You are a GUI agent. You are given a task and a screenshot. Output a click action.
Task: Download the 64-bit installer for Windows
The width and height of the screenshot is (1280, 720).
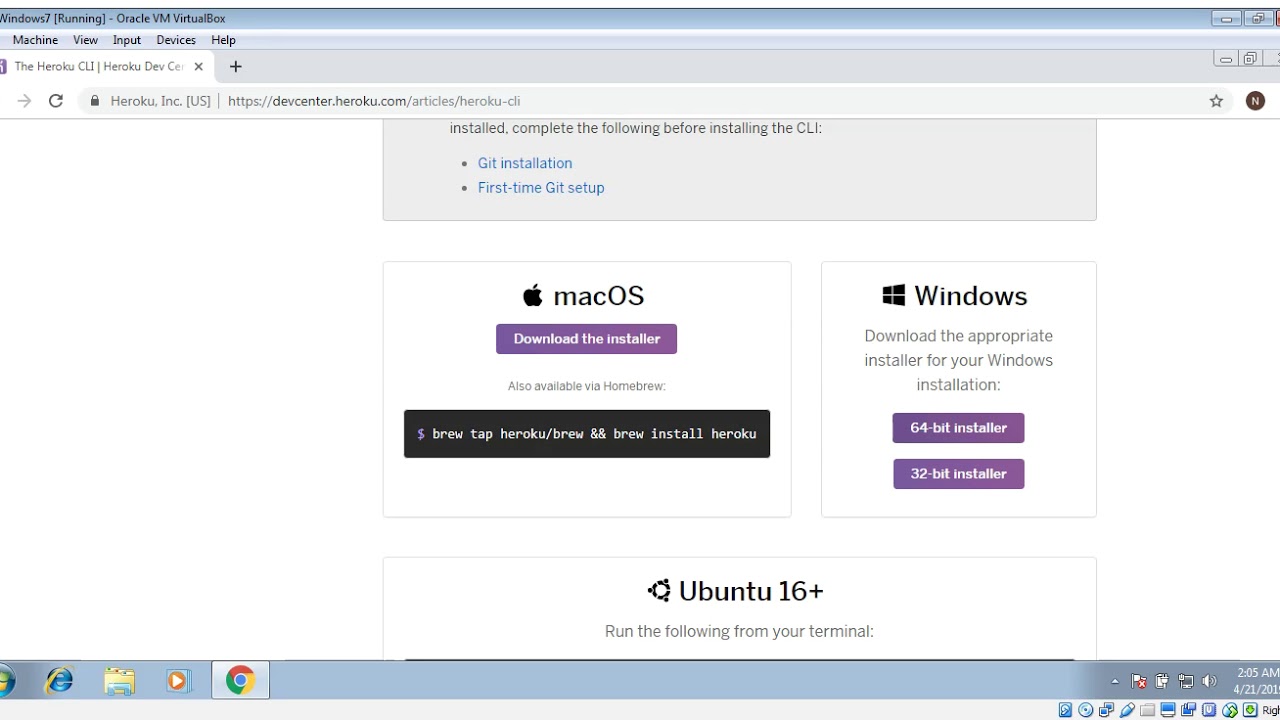click(x=958, y=428)
